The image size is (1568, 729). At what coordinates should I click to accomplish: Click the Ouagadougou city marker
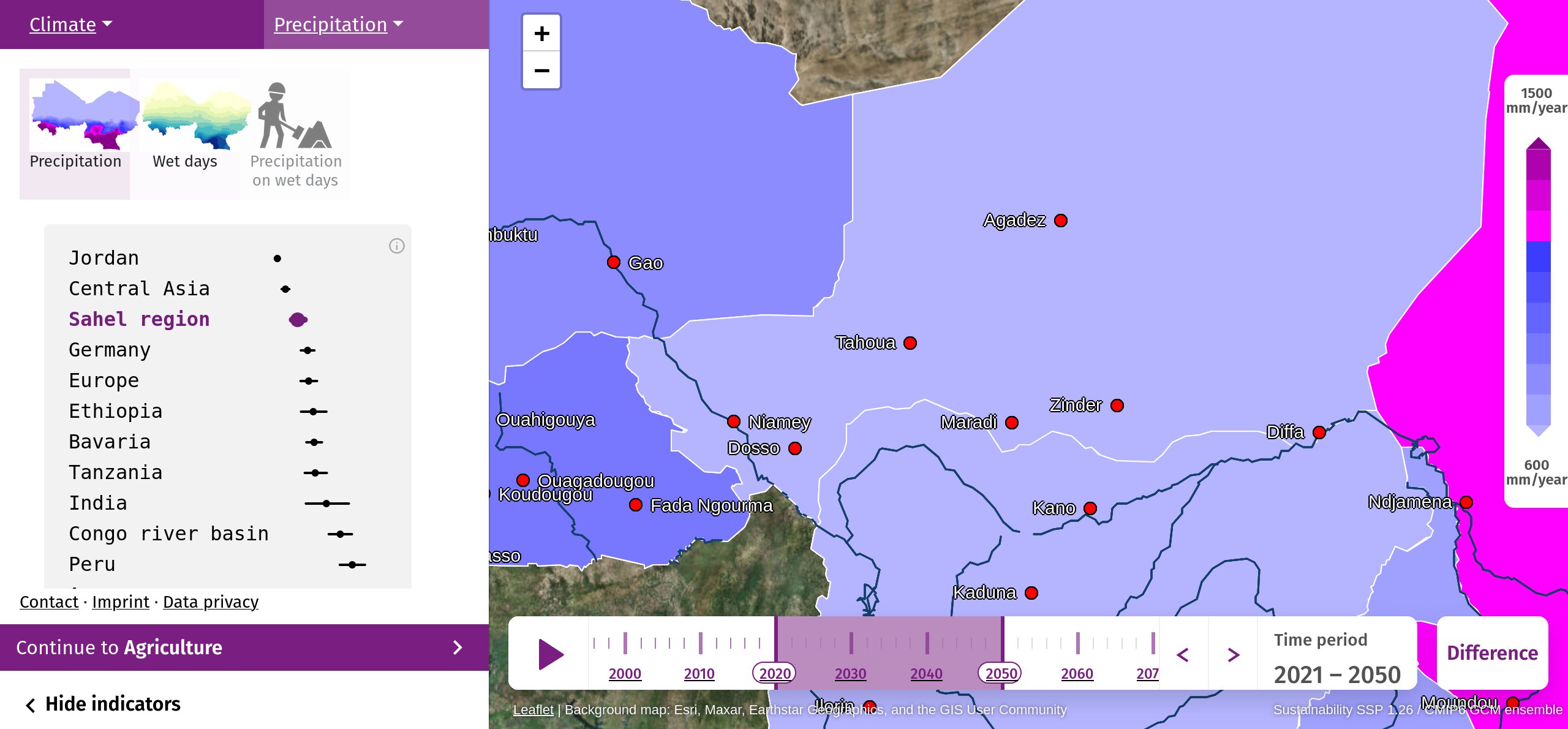[523, 480]
